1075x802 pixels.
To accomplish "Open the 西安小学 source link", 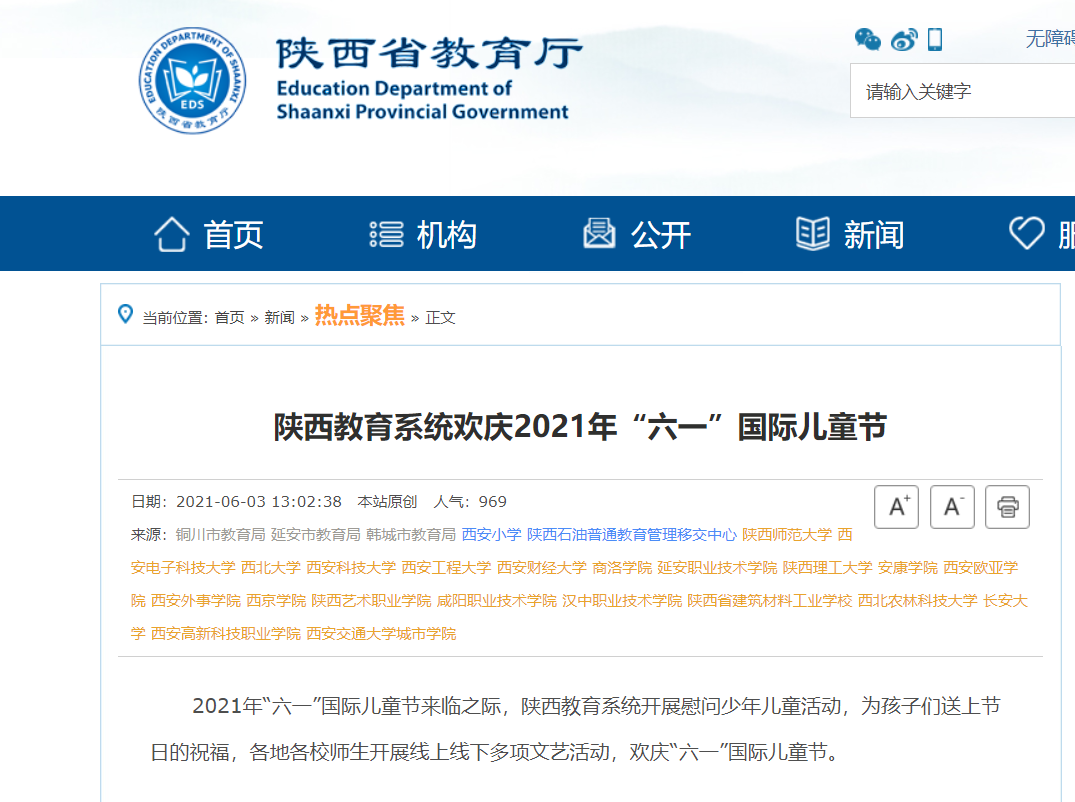I will point(491,535).
